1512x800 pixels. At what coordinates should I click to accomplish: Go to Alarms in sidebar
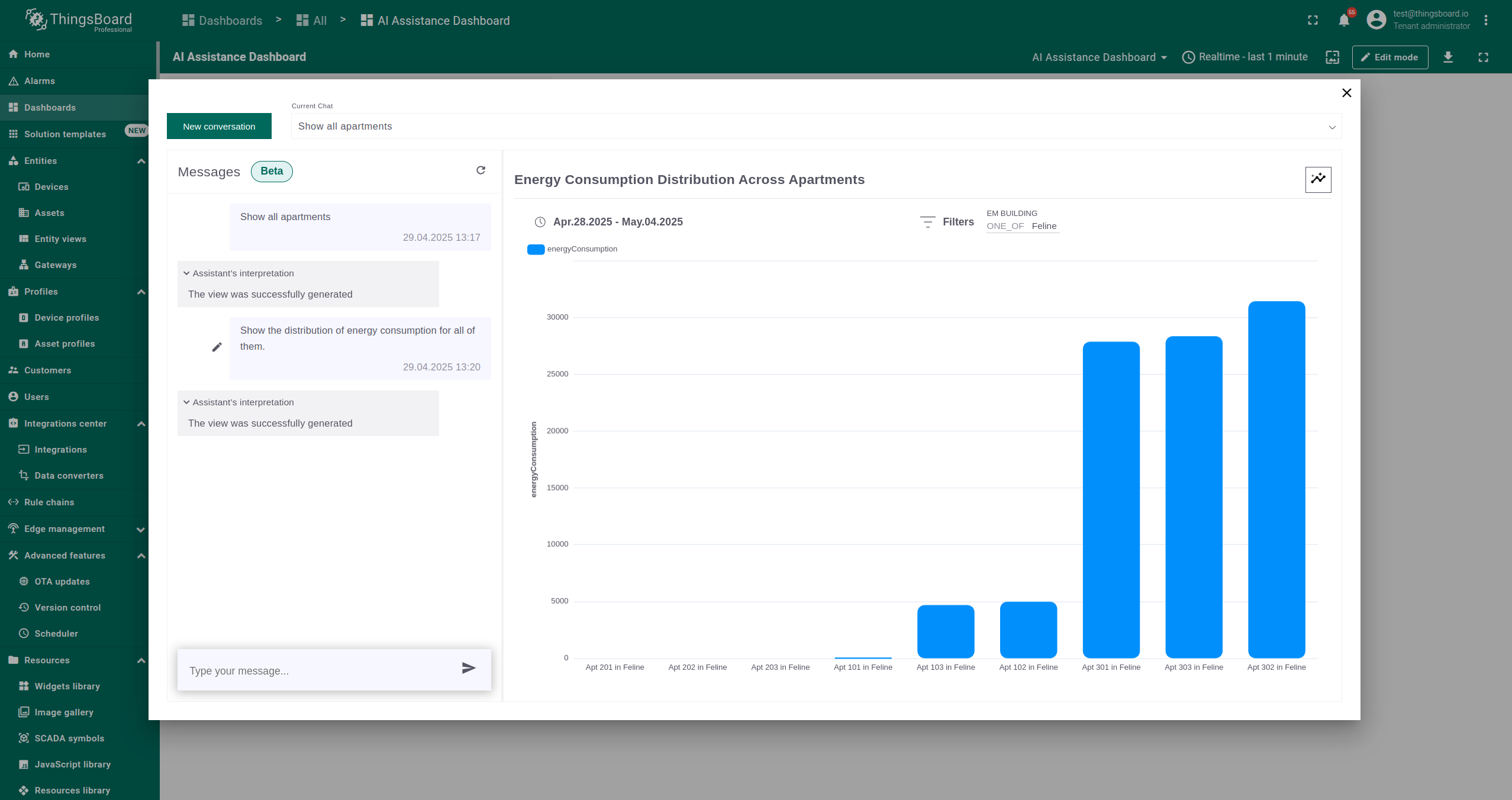pyautogui.click(x=39, y=81)
